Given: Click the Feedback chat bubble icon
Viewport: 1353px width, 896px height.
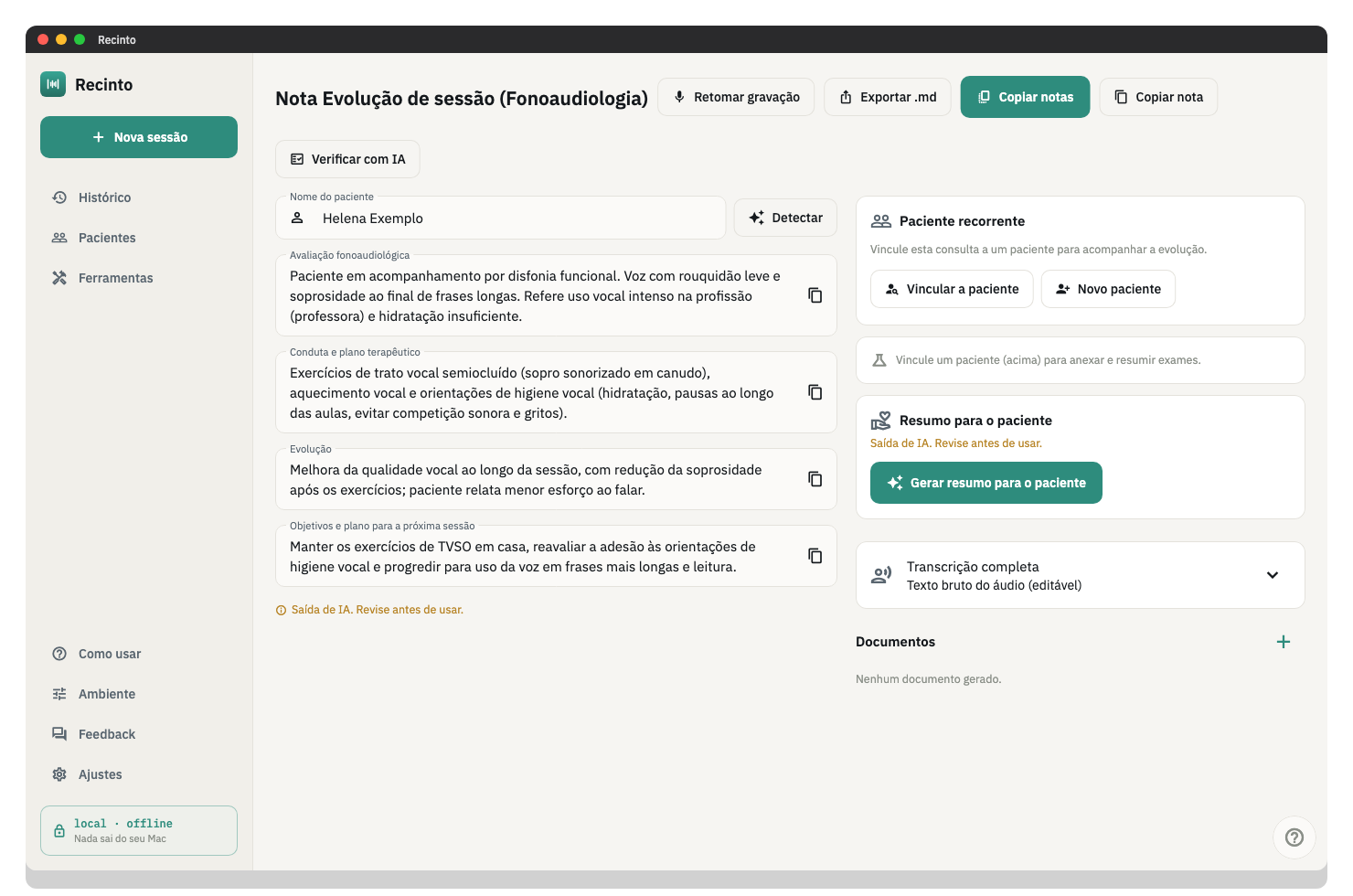Looking at the screenshot, I should (59, 734).
